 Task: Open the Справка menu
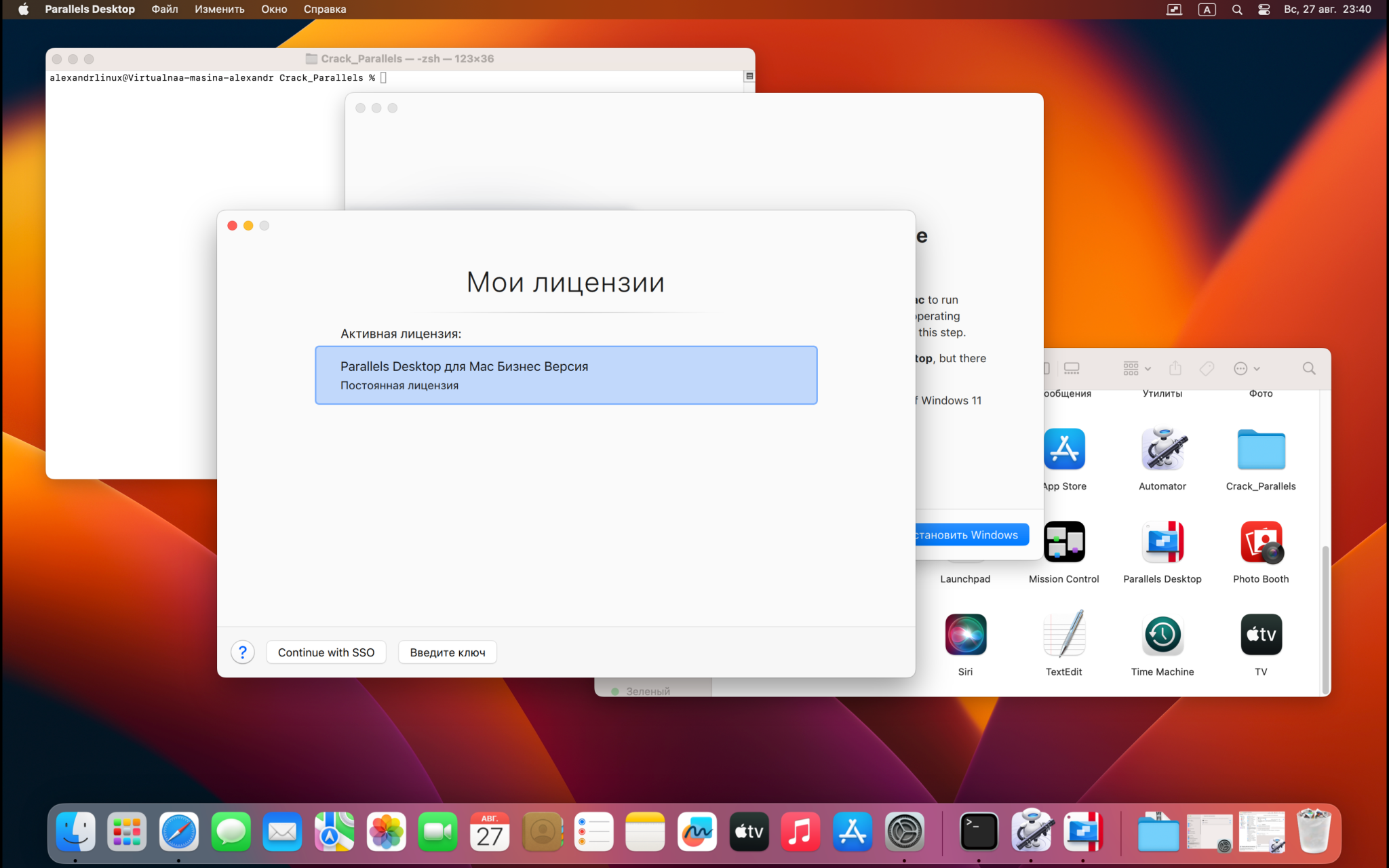(x=325, y=9)
